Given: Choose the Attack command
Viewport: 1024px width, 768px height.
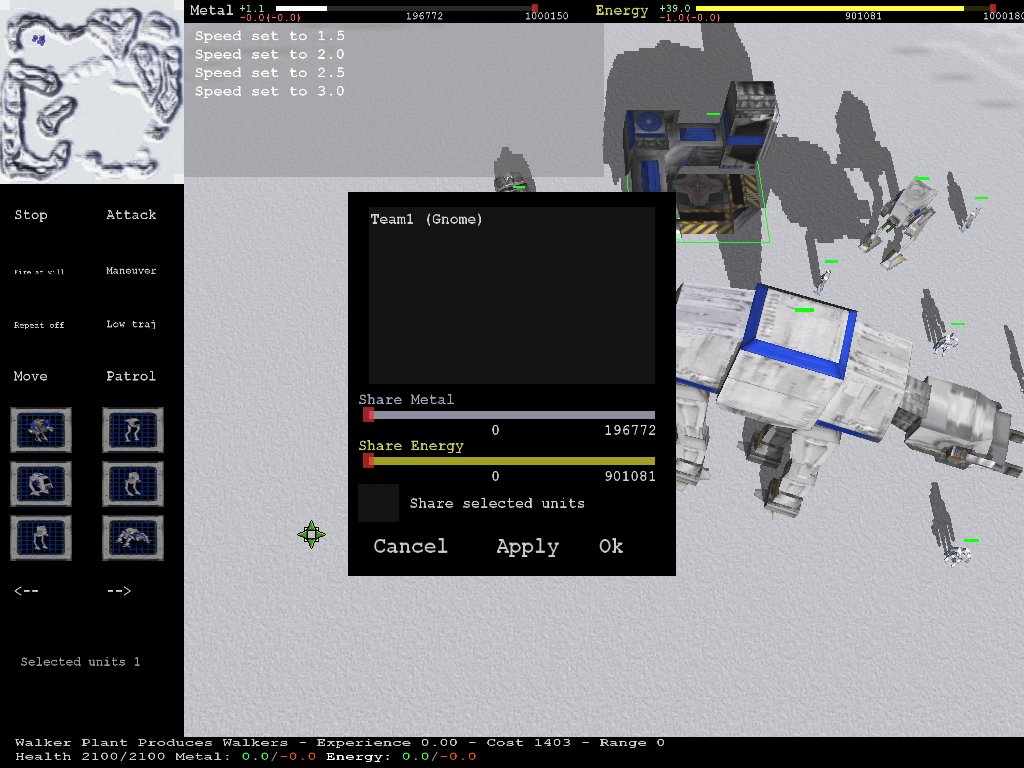Looking at the screenshot, I should pos(131,215).
